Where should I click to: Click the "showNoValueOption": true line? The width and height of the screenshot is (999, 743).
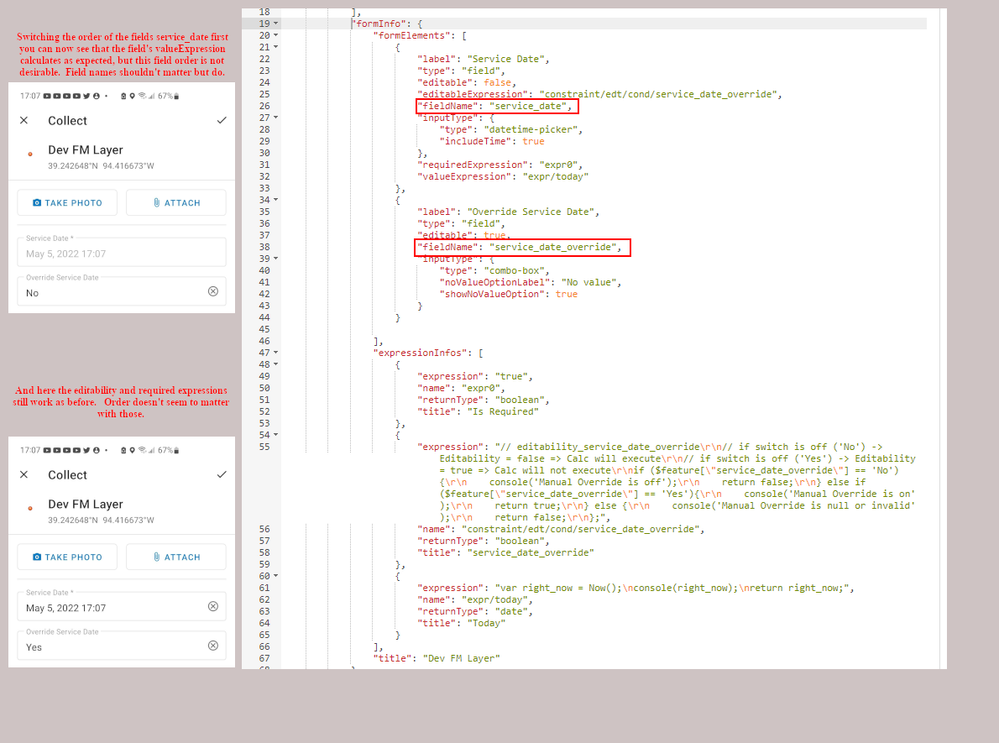(508, 294)
